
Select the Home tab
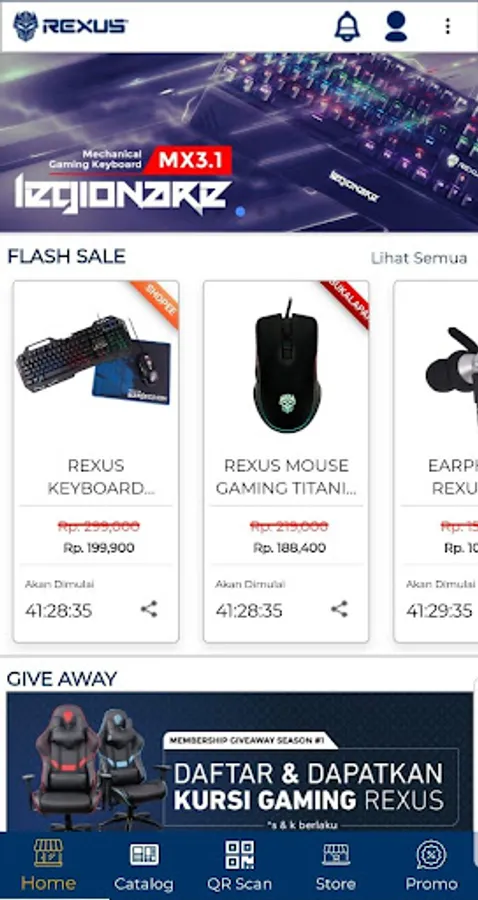pyautogui.click(x=48, y=866)
